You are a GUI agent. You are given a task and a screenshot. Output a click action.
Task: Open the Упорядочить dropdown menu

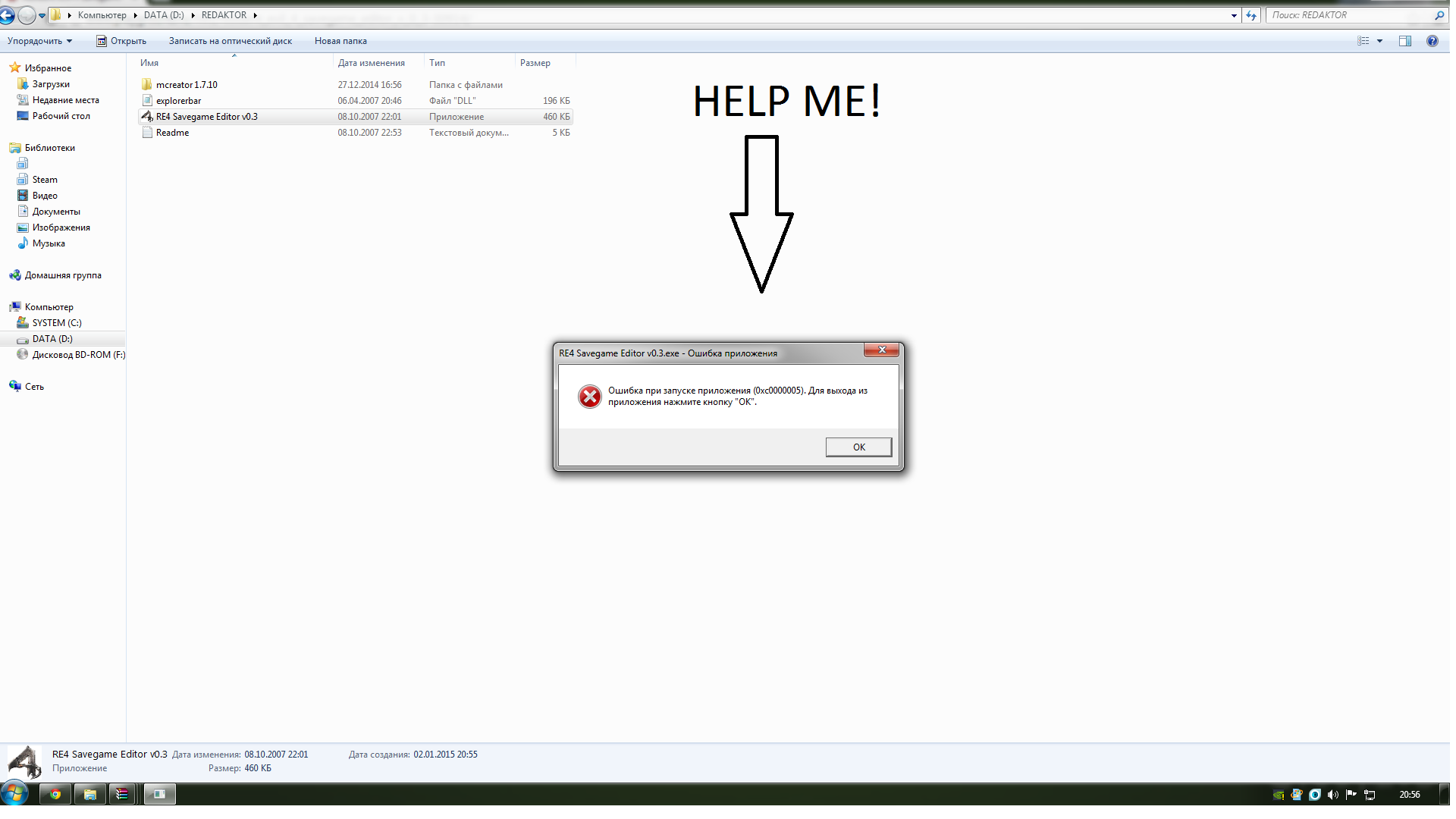pos(39,41)
